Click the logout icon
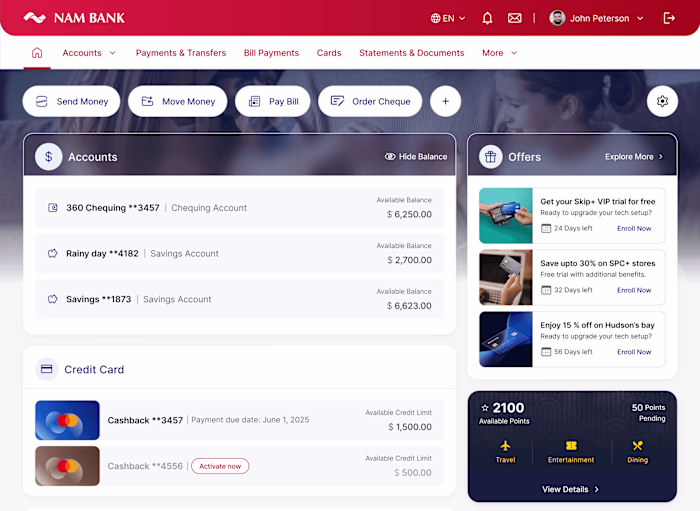Viewport: 700px width, 511px height. 669,18
